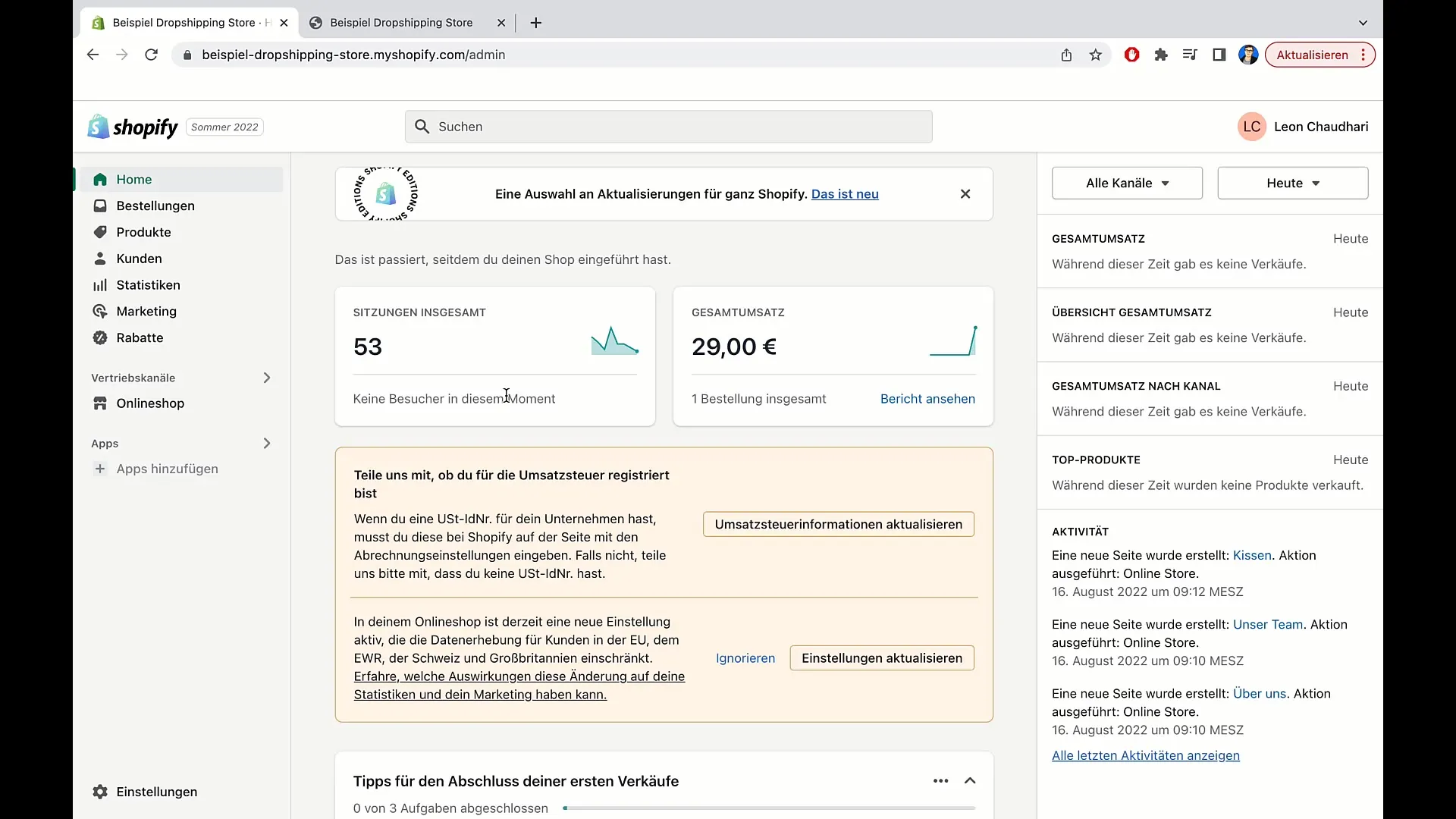Navigate to Produkte (Products) section
The width and height of the screenshot is (1456, 819).
[x=144, y=232]
